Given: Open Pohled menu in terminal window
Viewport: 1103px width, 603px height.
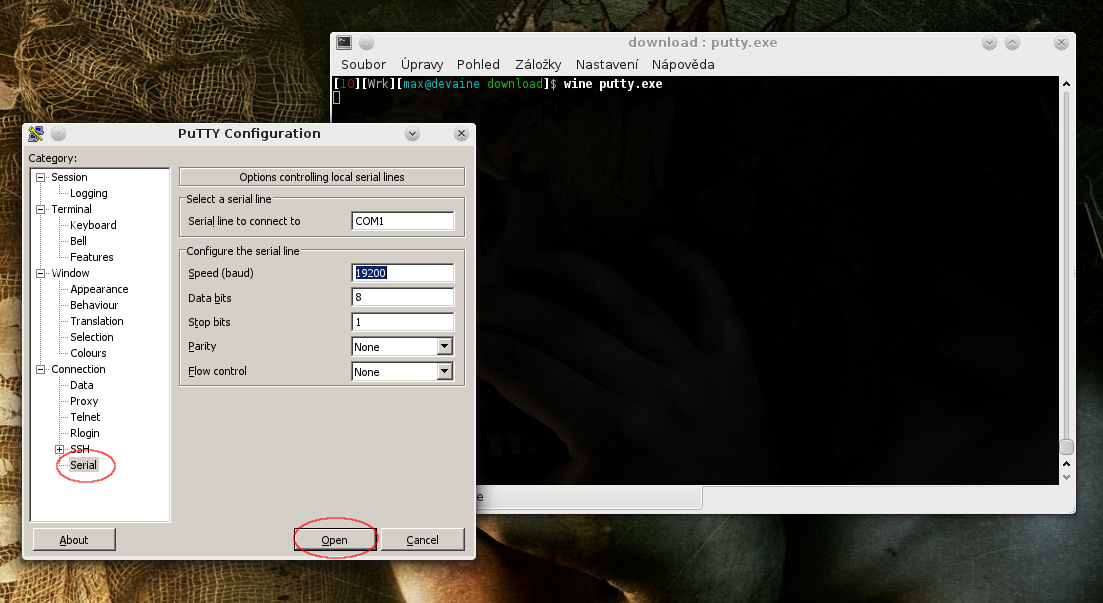Looking at the screenshot, I should coord(478,64).
